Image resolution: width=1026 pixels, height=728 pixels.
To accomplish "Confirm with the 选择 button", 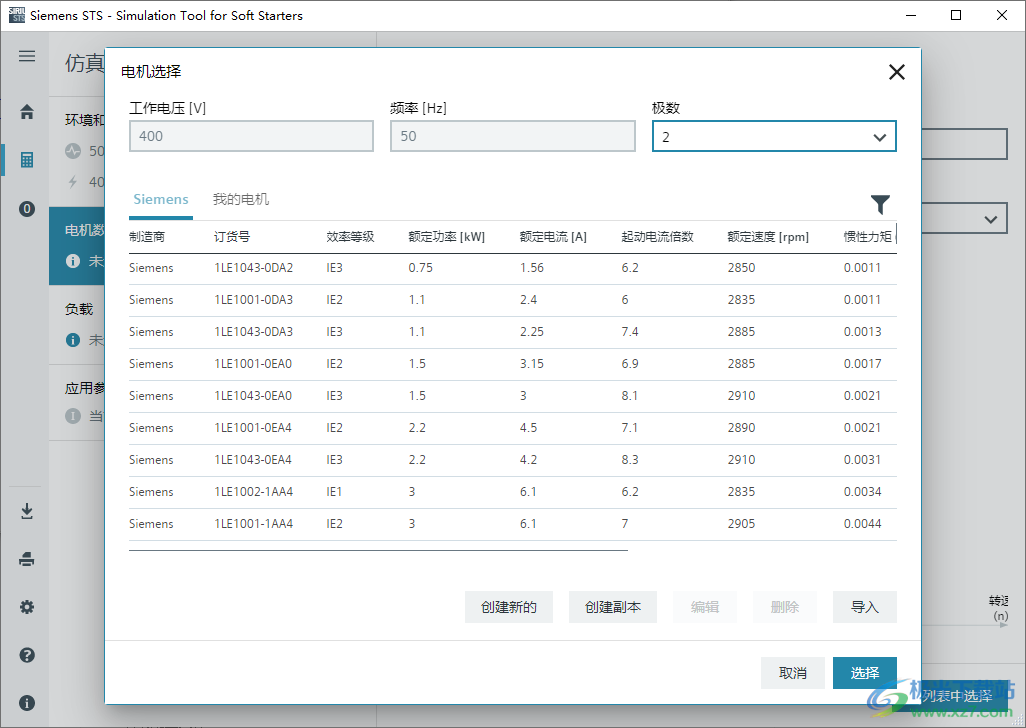I will point(864,673).
